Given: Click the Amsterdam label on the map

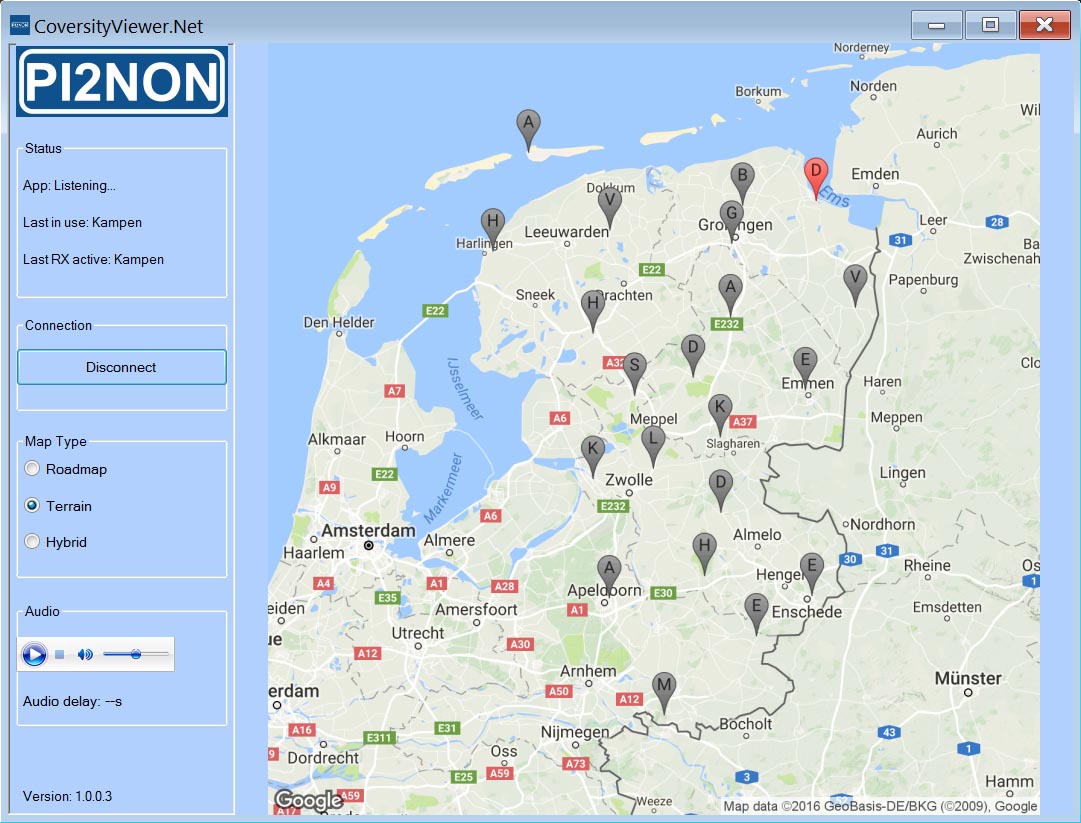Looking at the screenshot, I should click(x=368, y=530).
